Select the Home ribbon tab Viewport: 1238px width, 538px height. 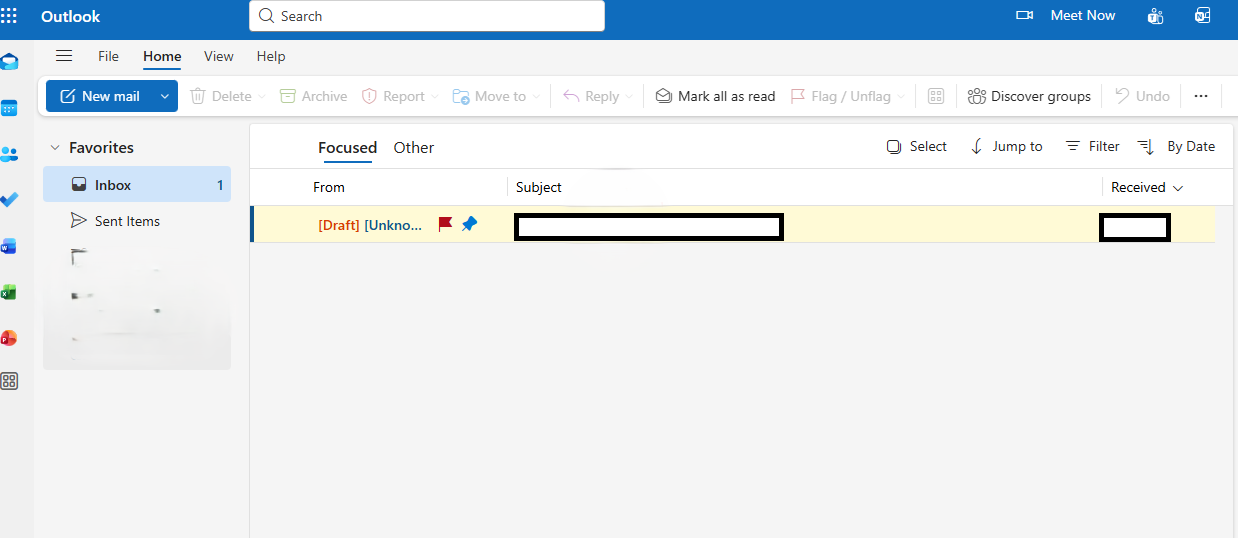click(x=162, y=56)
